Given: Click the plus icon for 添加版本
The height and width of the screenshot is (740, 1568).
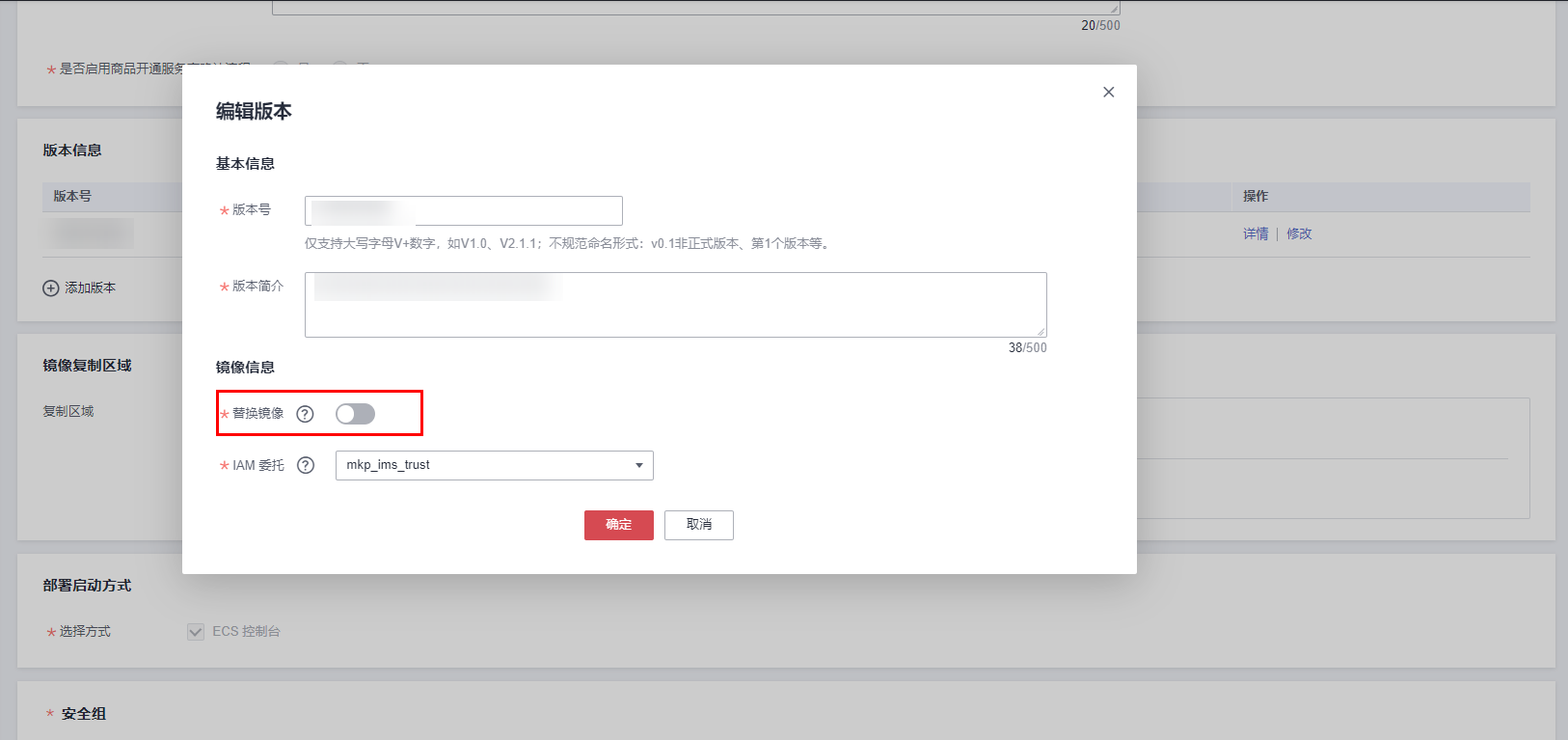Looking at the screenshot, I should pos(51,288).
